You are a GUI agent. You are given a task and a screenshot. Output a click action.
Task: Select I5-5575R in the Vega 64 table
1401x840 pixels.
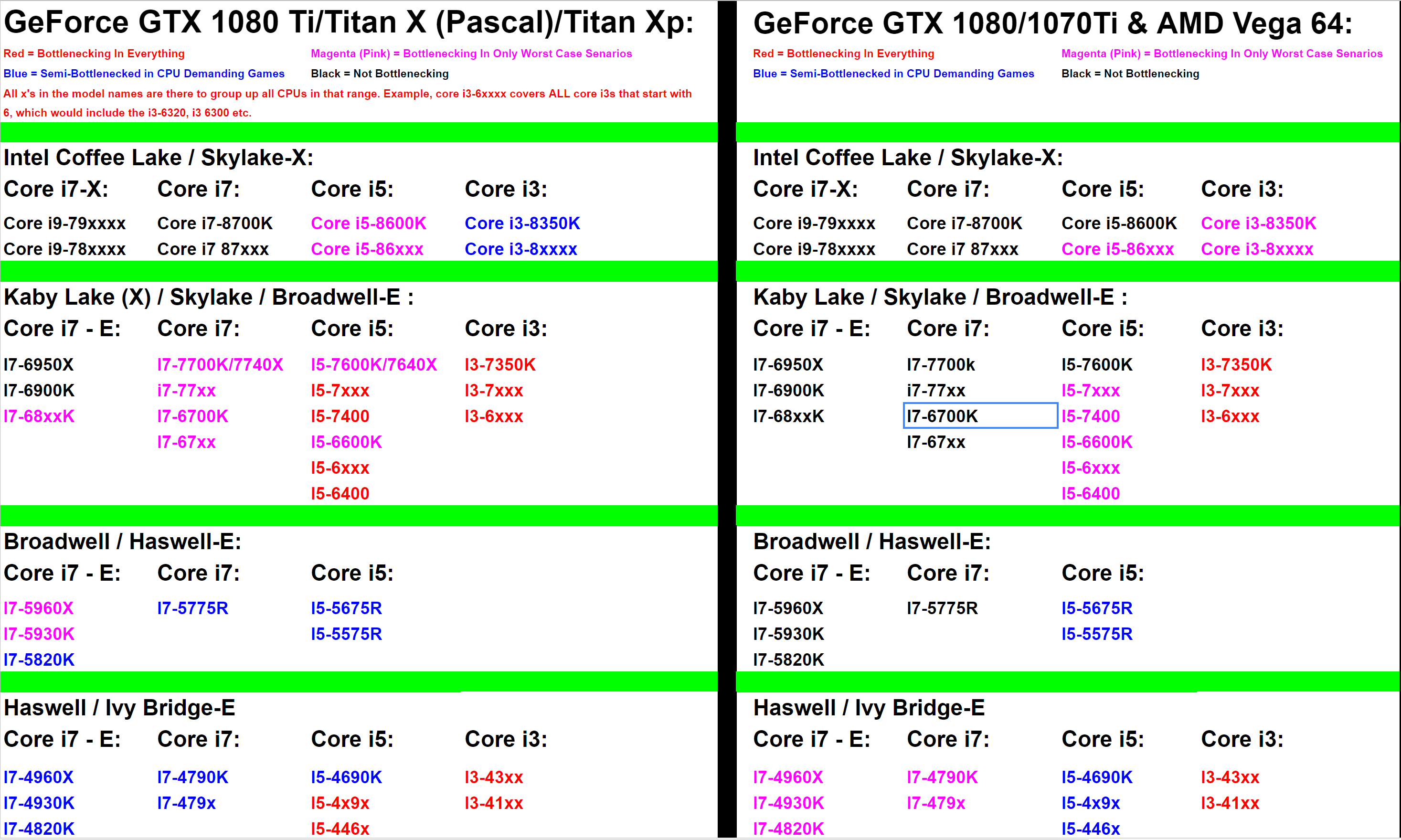click(1096, 634)
